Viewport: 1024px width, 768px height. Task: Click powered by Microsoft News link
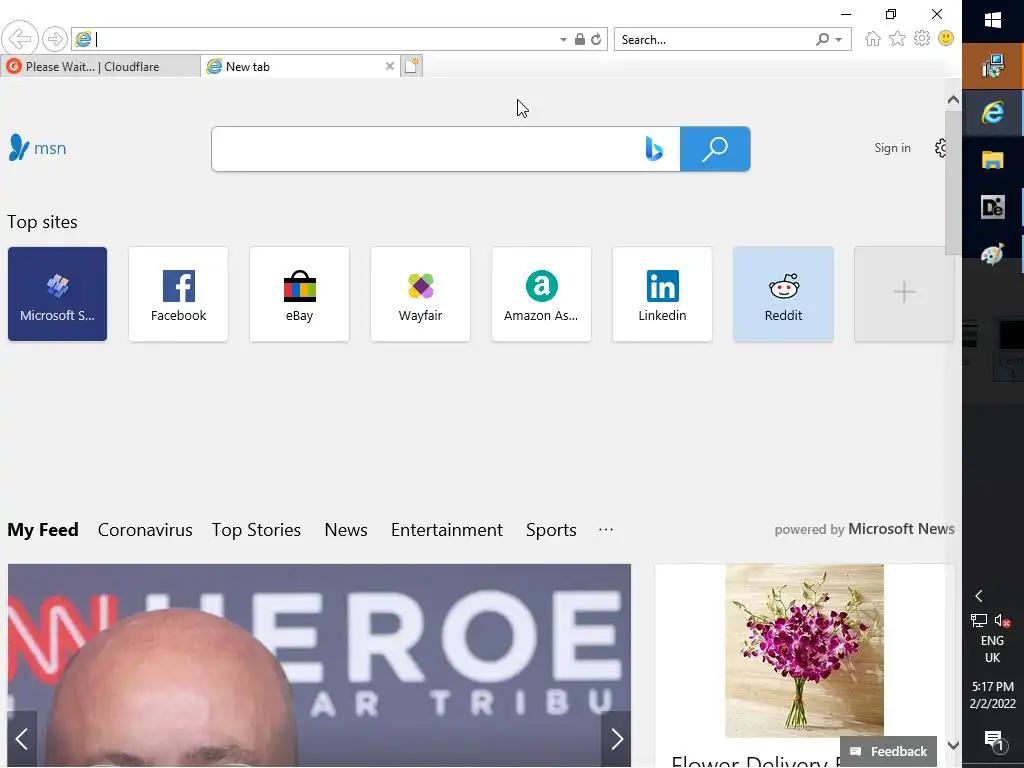[865, 529]
